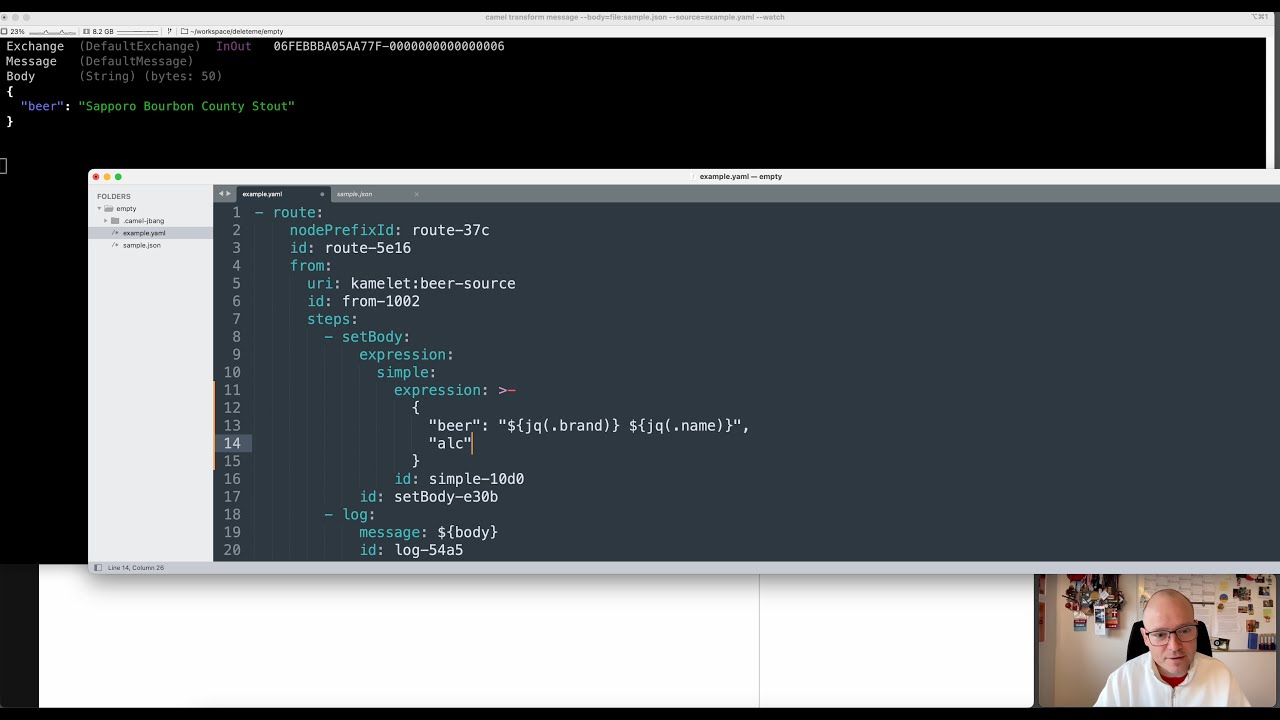Click the Sublime window title example.yaml — empty
Screen dimensions: 1280x720
click(x=741, y=176)
